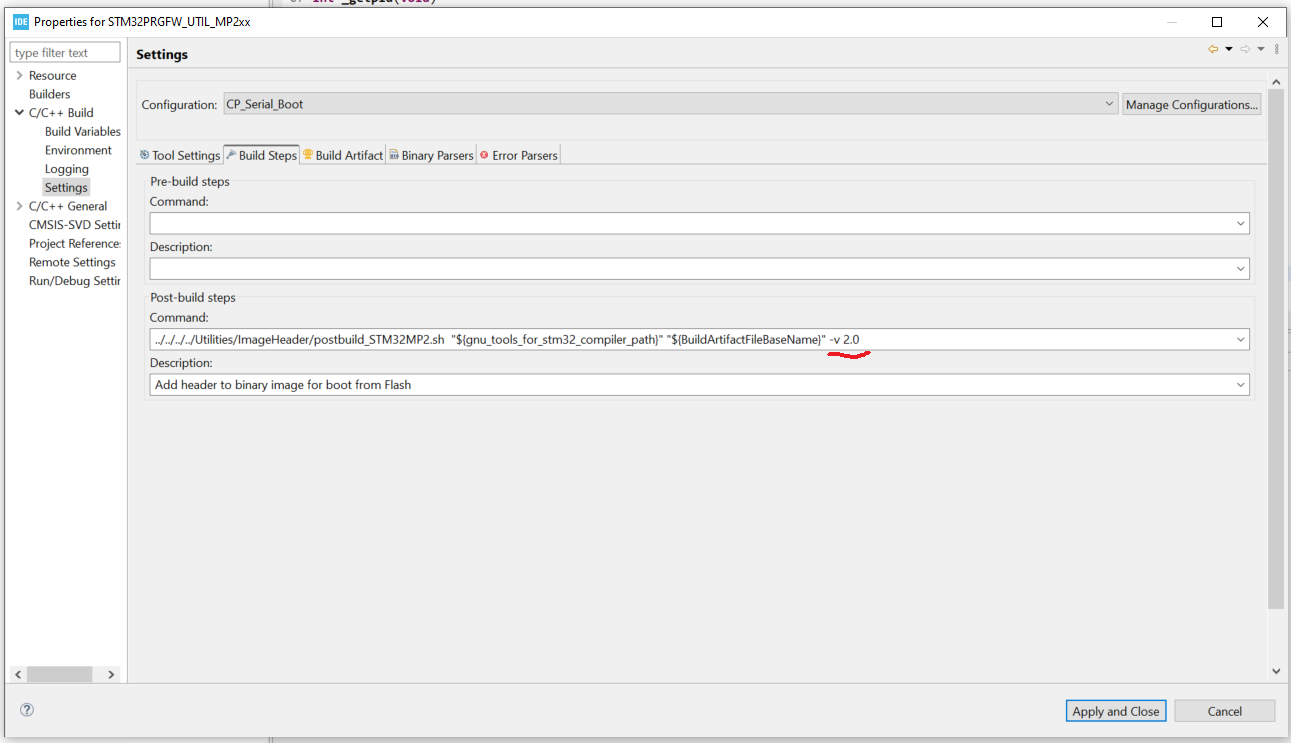Screen dimensions: 1291x743
Task: Select Run/Debug Settings tree item
Action: point(74,281)
